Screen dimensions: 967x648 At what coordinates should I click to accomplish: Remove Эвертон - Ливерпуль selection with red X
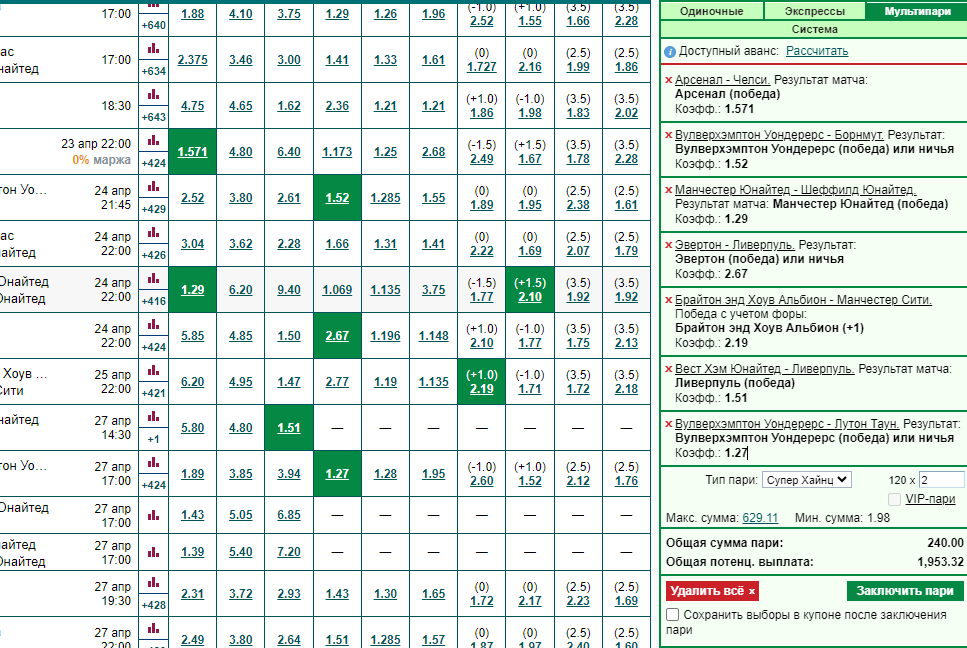coord(669,245)
